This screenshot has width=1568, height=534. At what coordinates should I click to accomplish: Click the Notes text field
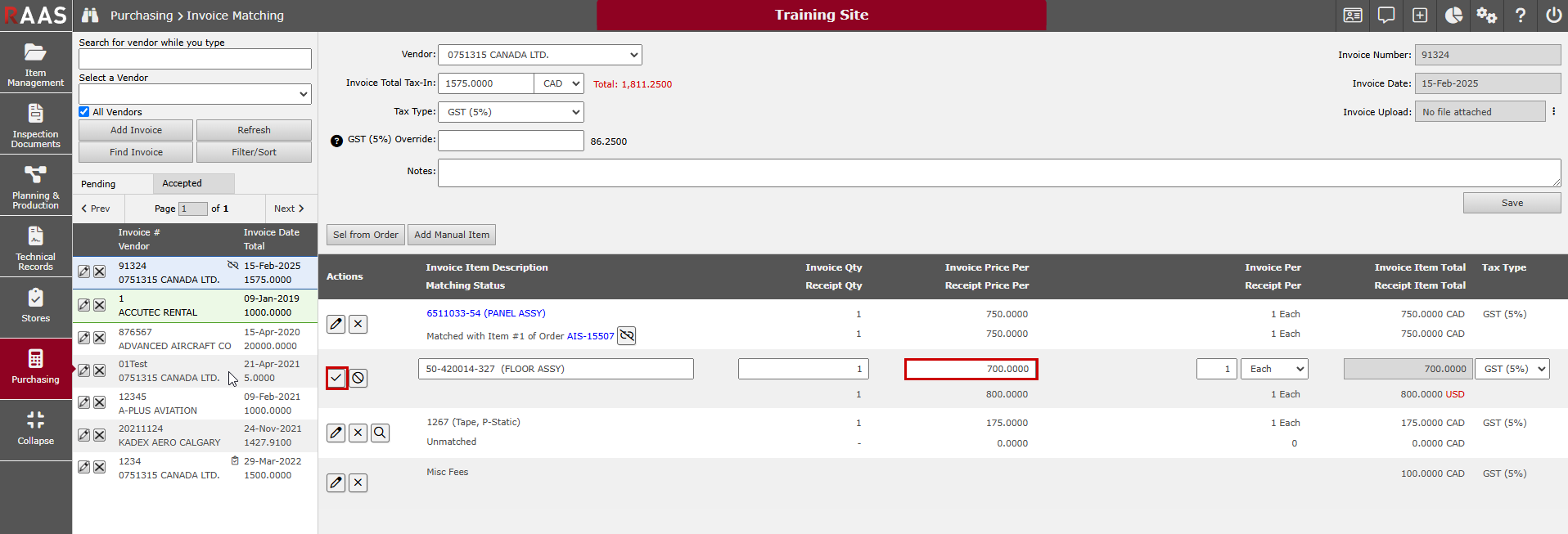(x=998, y=173)
